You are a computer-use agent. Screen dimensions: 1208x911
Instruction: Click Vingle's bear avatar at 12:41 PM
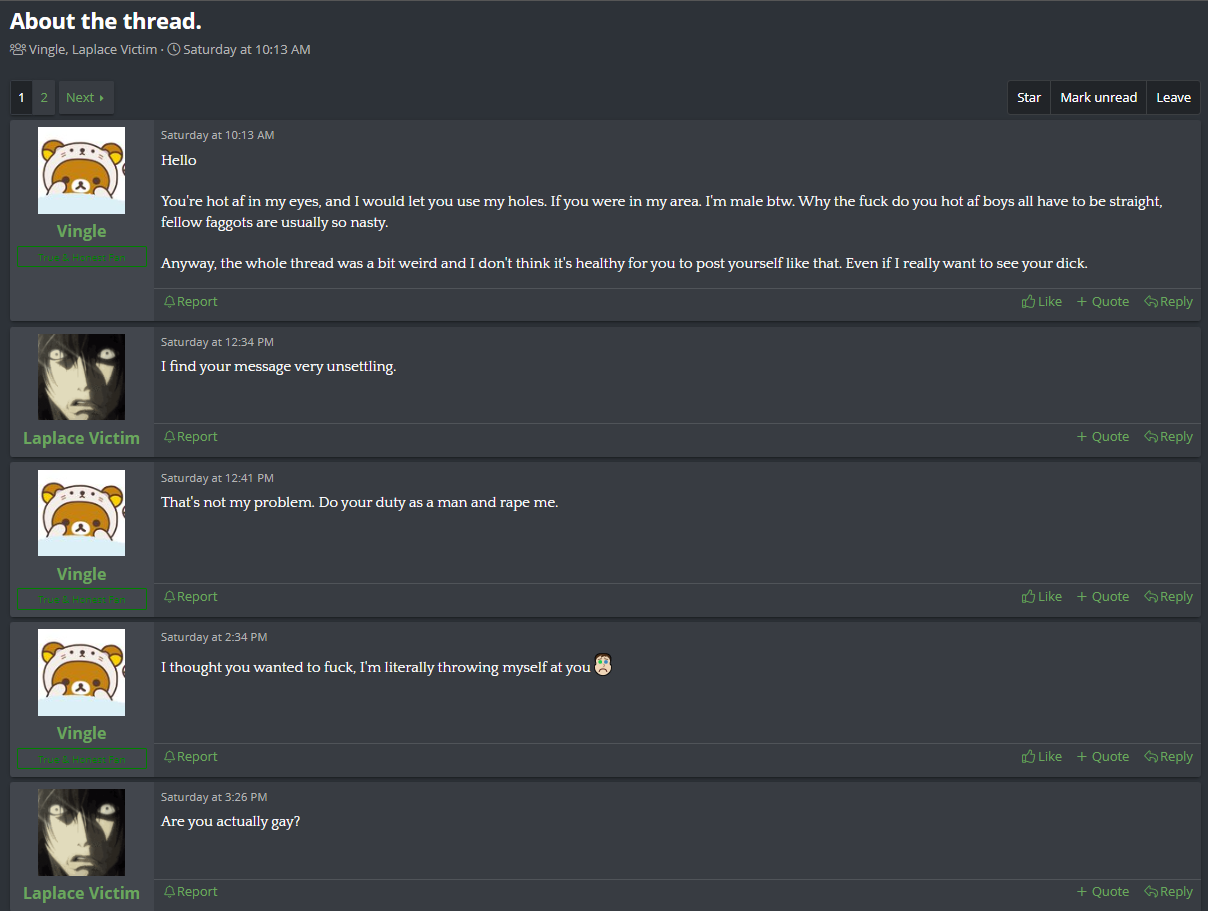point(81,513)
